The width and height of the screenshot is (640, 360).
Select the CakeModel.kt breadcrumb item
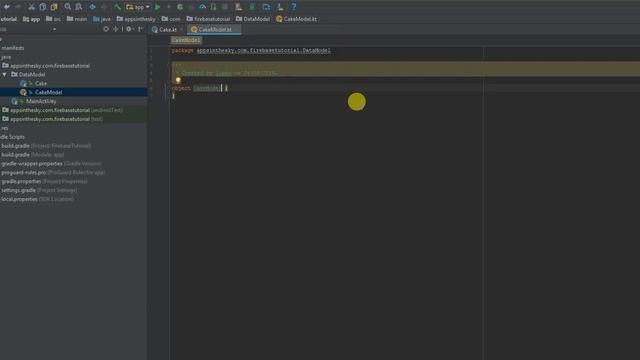pos(296,19)
